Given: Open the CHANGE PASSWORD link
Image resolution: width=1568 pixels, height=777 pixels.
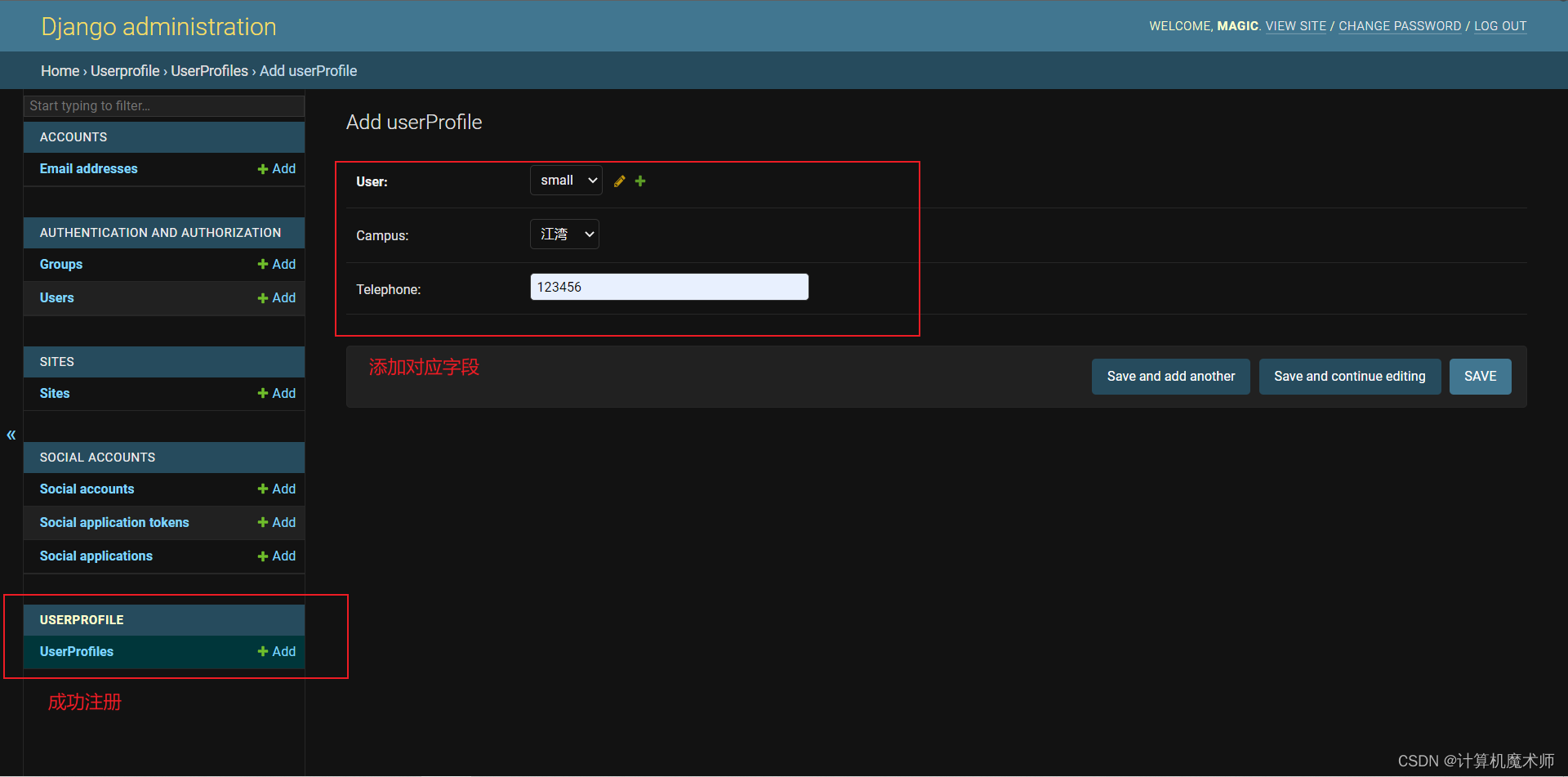Looking at the screenshot, I should click(x=1400, y=26).
